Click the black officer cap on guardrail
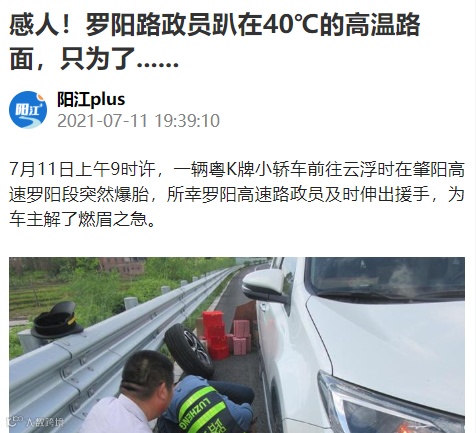This screenshot has height=433, width=476. pos(57,319)
